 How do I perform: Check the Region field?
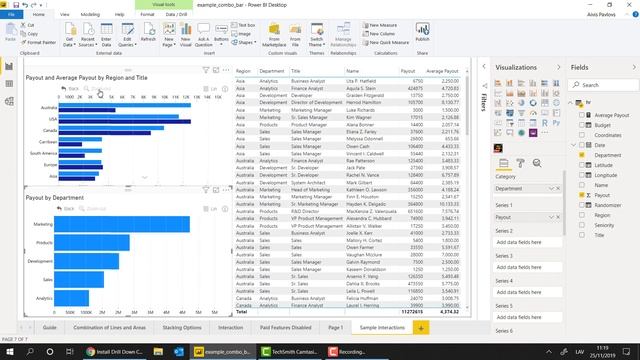point(582,215)
